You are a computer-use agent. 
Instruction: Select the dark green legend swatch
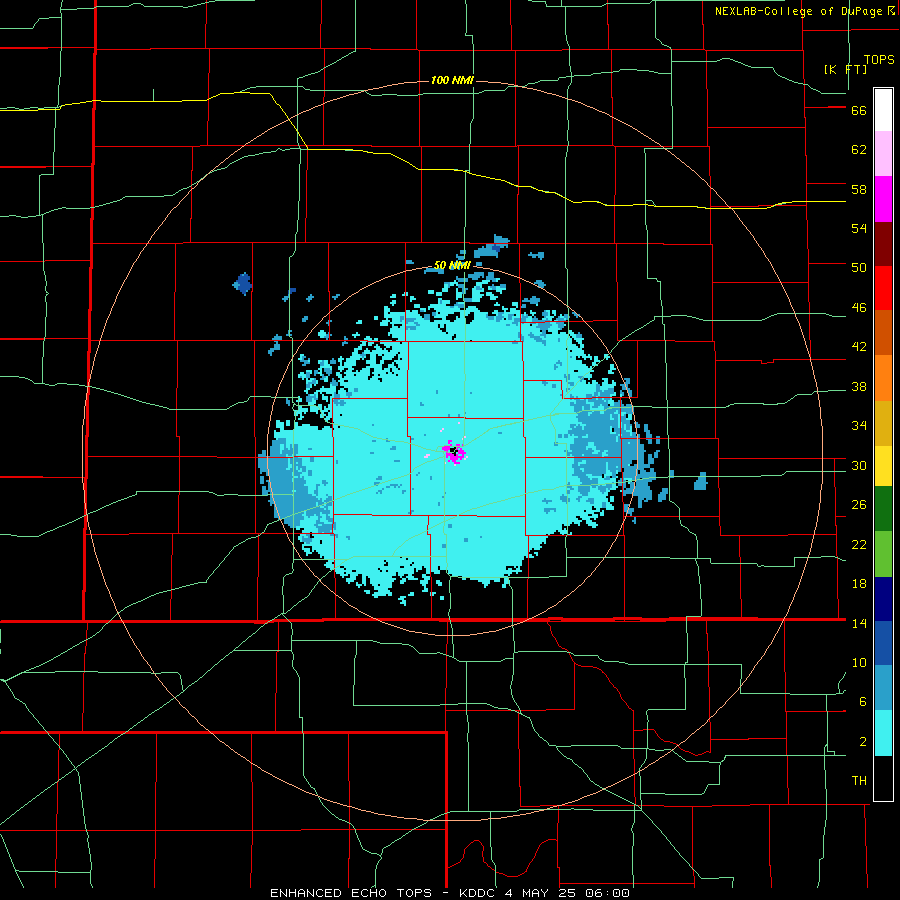883,509
